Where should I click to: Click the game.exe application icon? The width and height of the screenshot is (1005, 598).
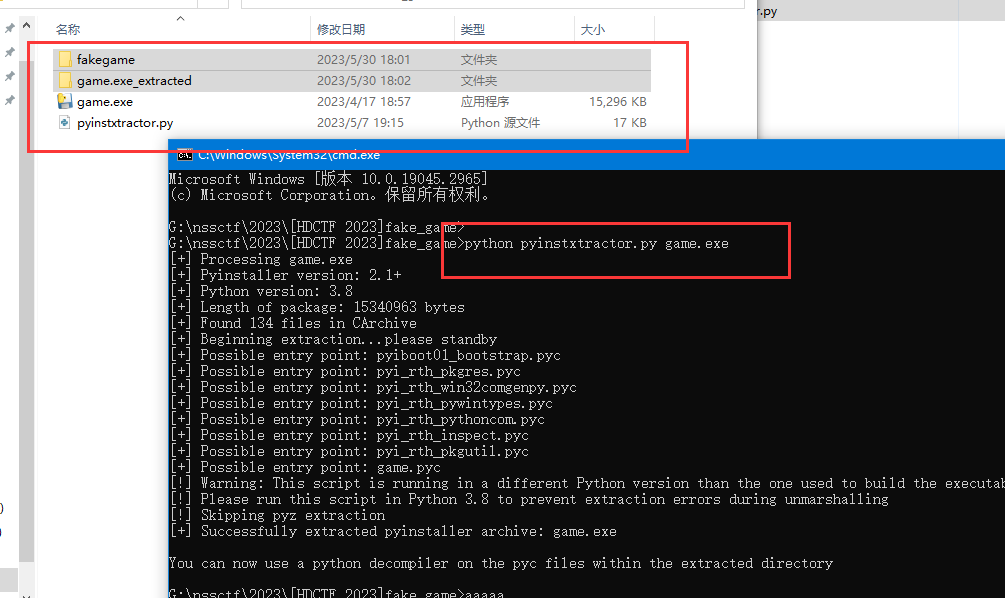click(65, 102)
